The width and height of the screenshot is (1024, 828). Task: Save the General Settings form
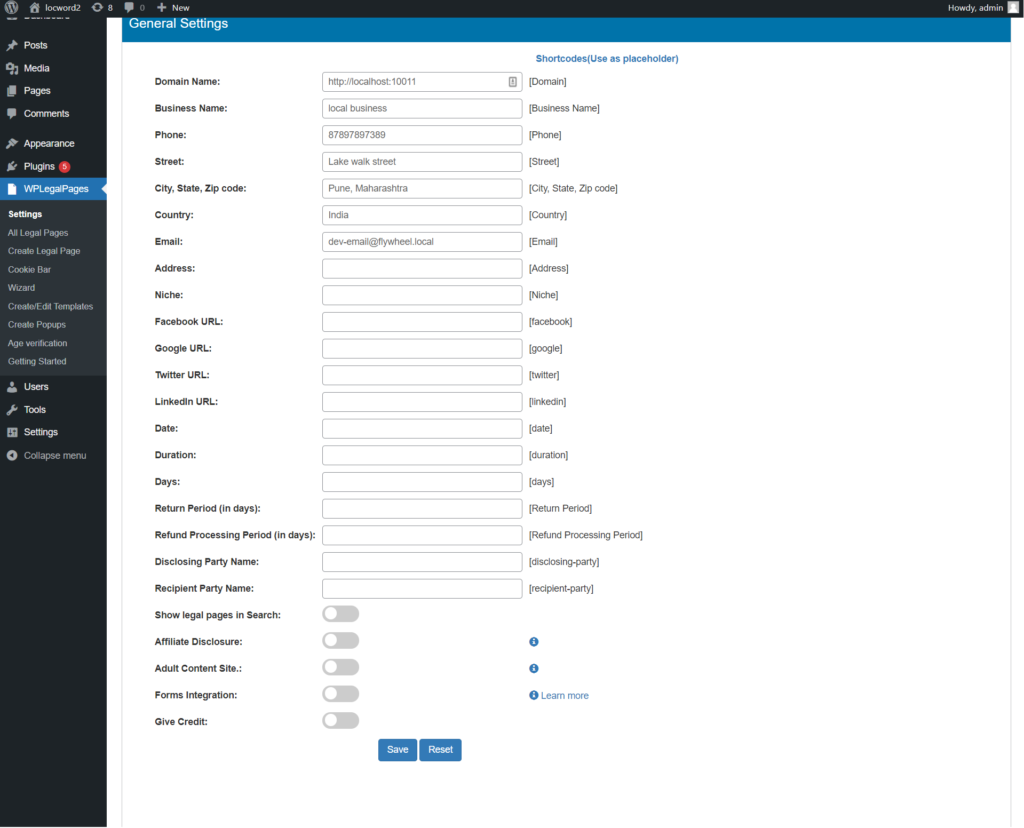coord(397,749)
